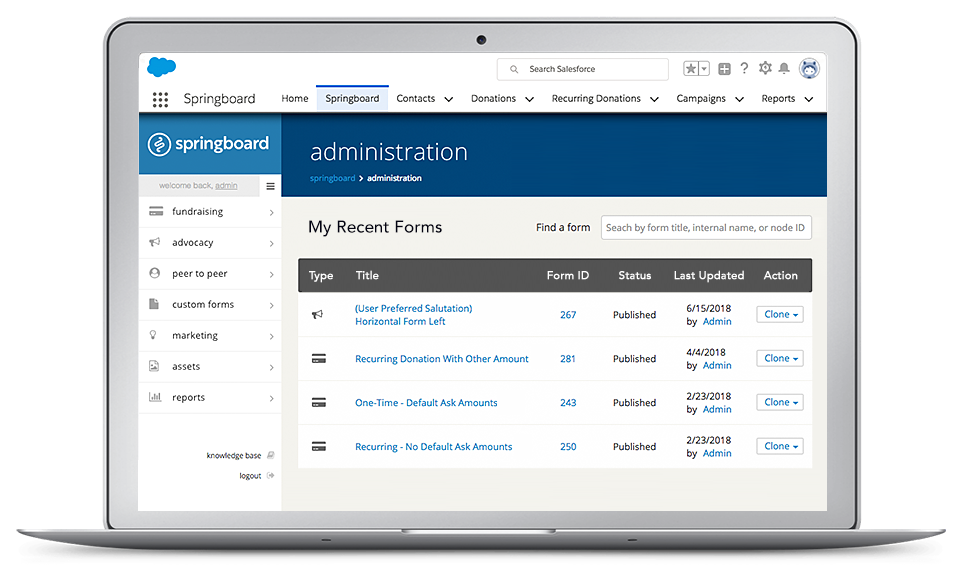Screen dimensions: 966x565
Task: Open the help question mark icon
Action: (x=744, y=68)
